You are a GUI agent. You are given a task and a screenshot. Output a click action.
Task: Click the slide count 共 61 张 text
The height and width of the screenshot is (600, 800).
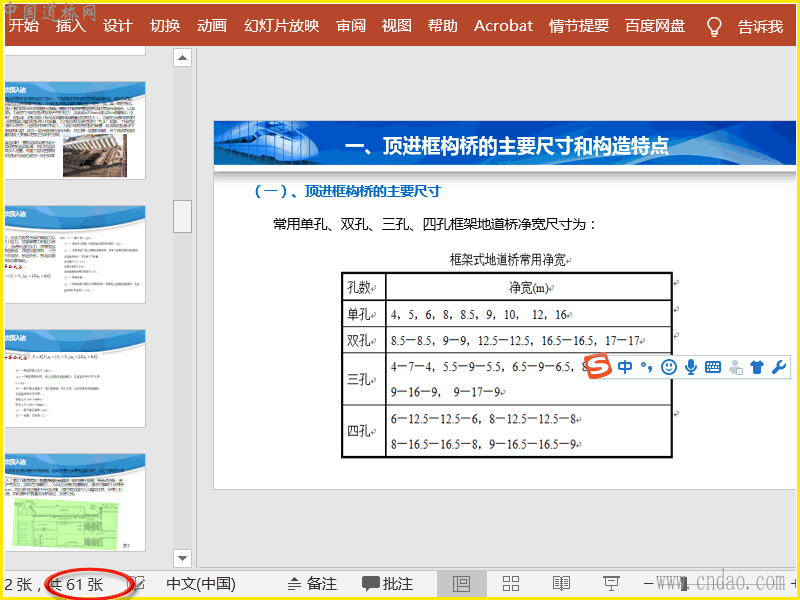[x=76, y=584]
